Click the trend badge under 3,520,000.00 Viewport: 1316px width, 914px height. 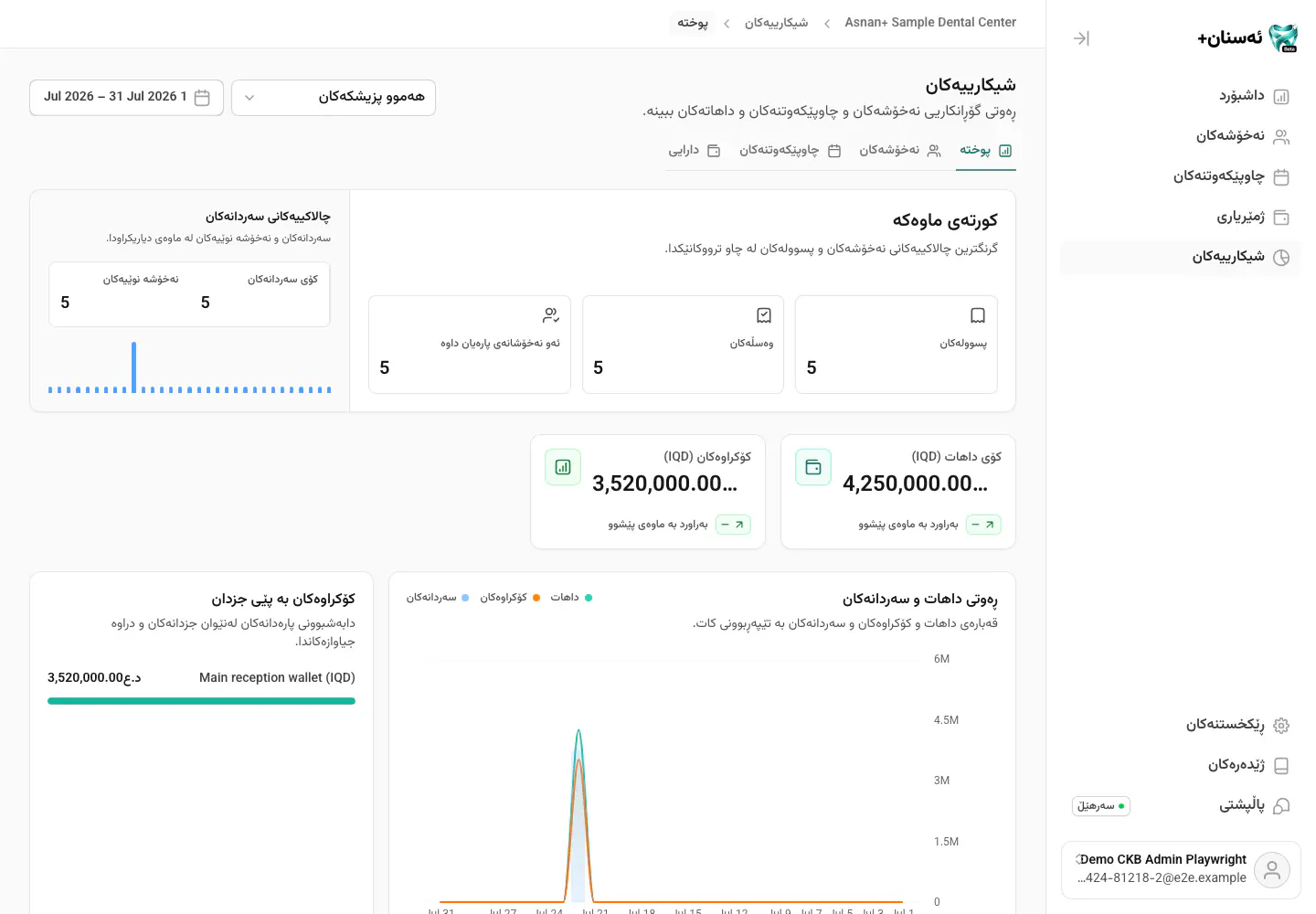click(733, 525)
